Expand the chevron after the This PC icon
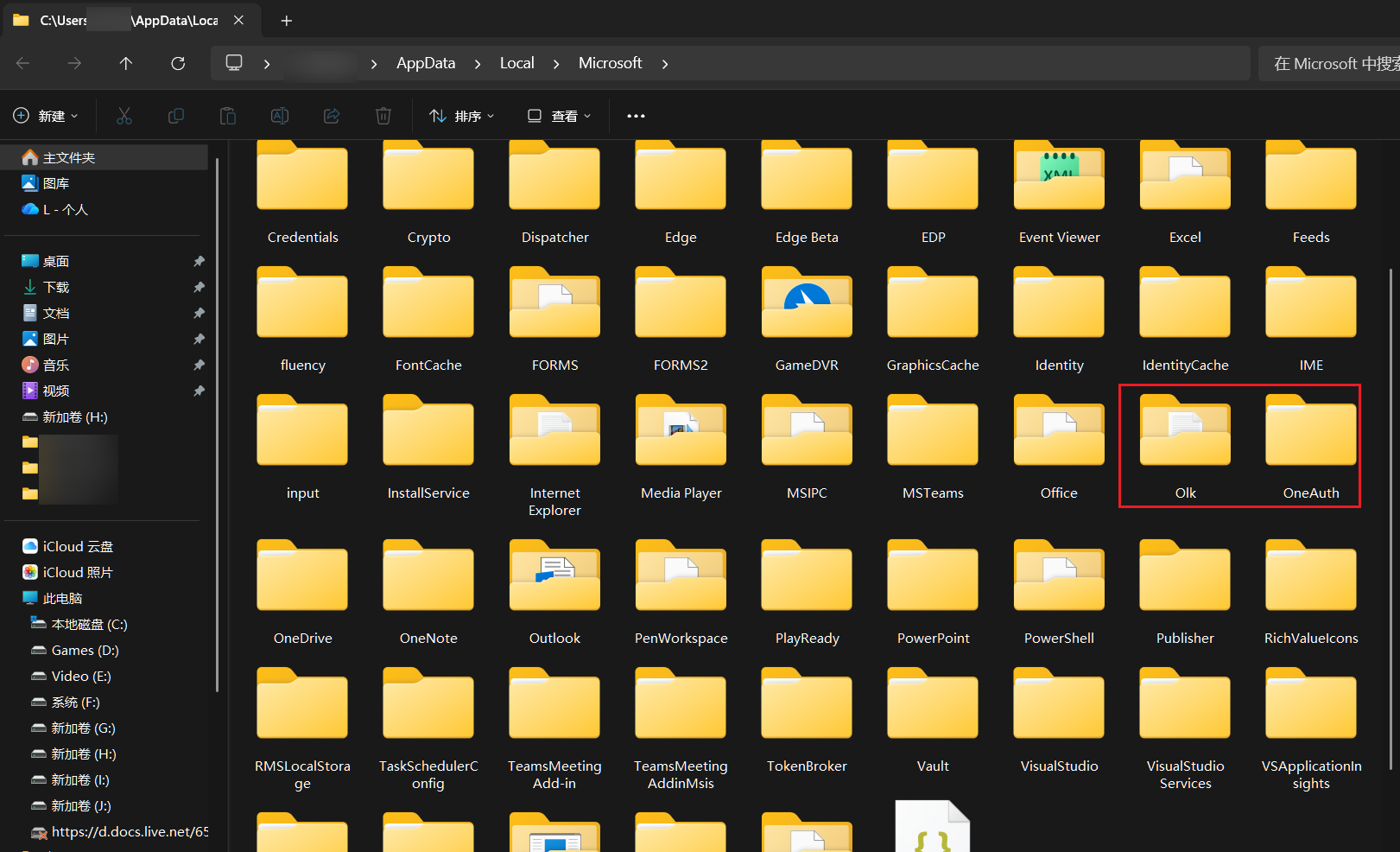 coord(267,64)
